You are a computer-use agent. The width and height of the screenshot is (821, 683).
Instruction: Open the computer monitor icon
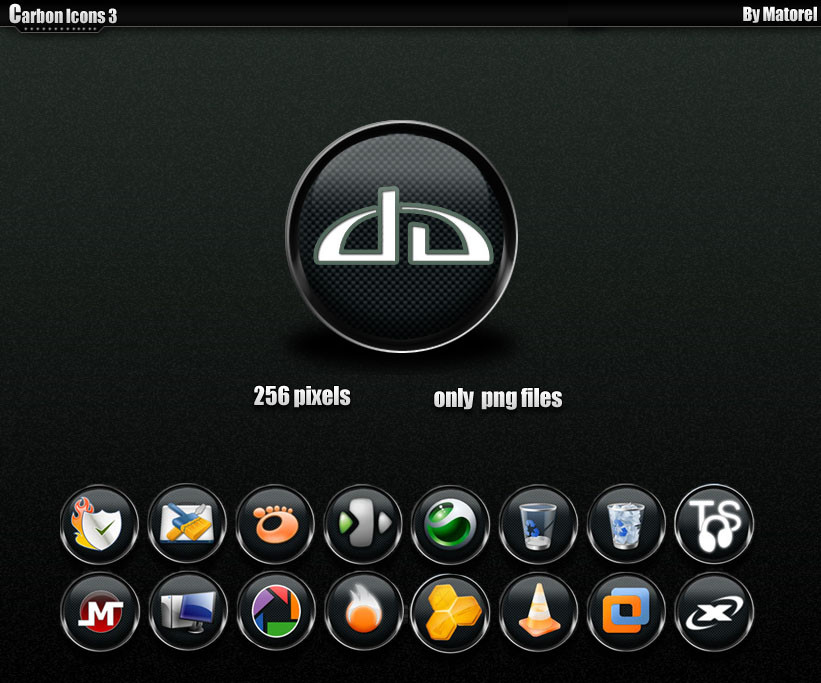coord(188,612)
